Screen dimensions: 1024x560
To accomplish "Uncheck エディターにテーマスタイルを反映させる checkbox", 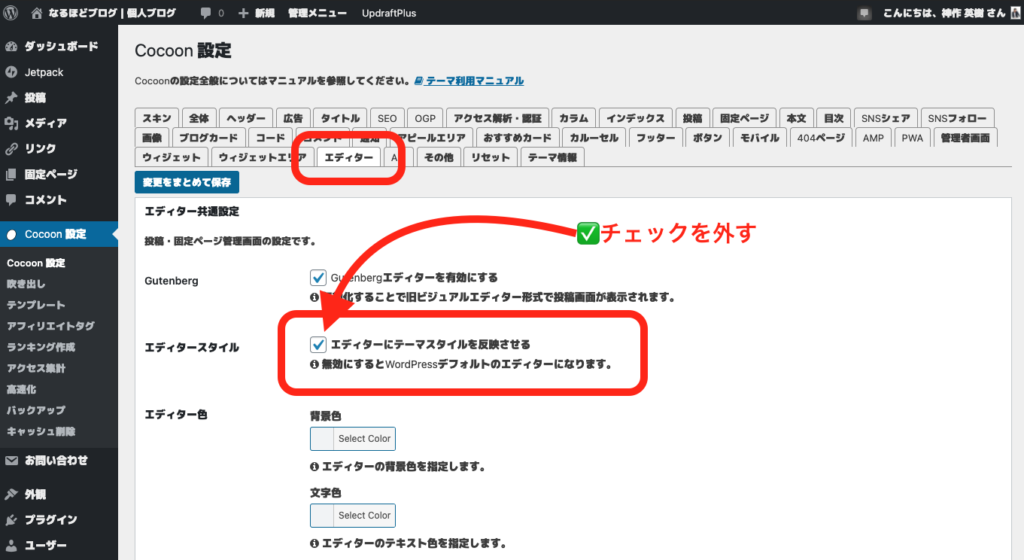I will point(318,344).
